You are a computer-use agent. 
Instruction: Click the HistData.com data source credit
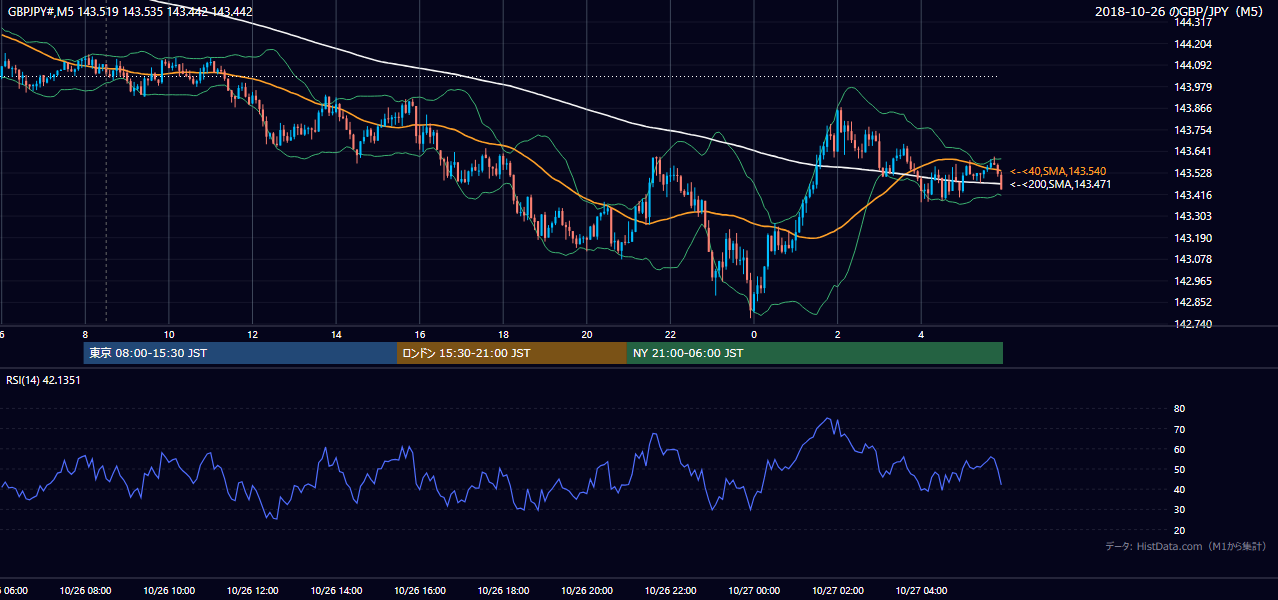tap(1186, 546)
